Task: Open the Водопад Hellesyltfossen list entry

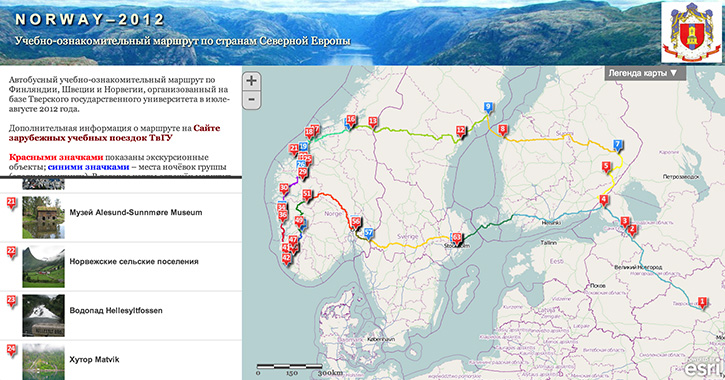Action: [x=121, y=315]
